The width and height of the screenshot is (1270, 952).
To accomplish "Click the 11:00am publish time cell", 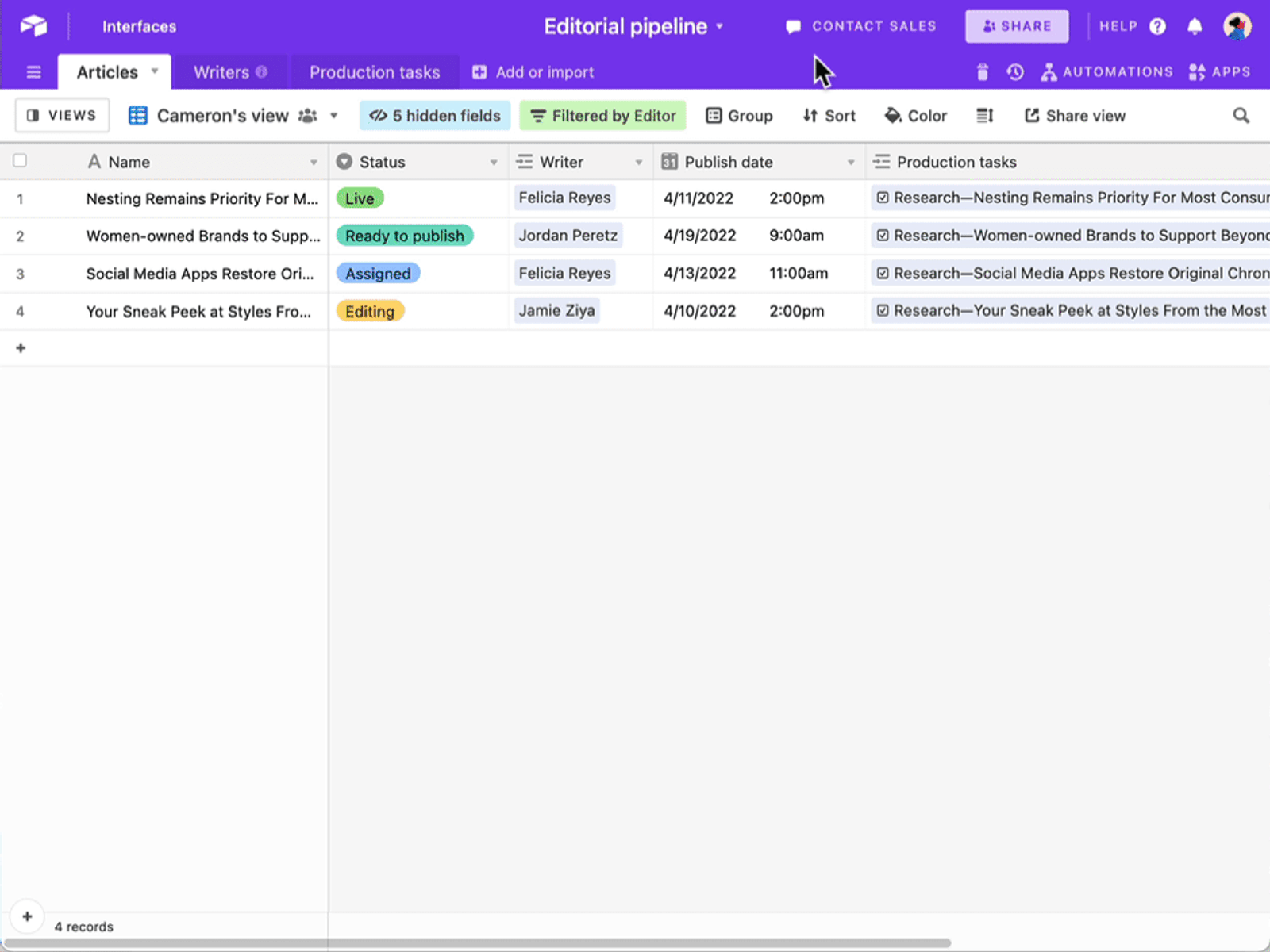I will pos(799,274).
